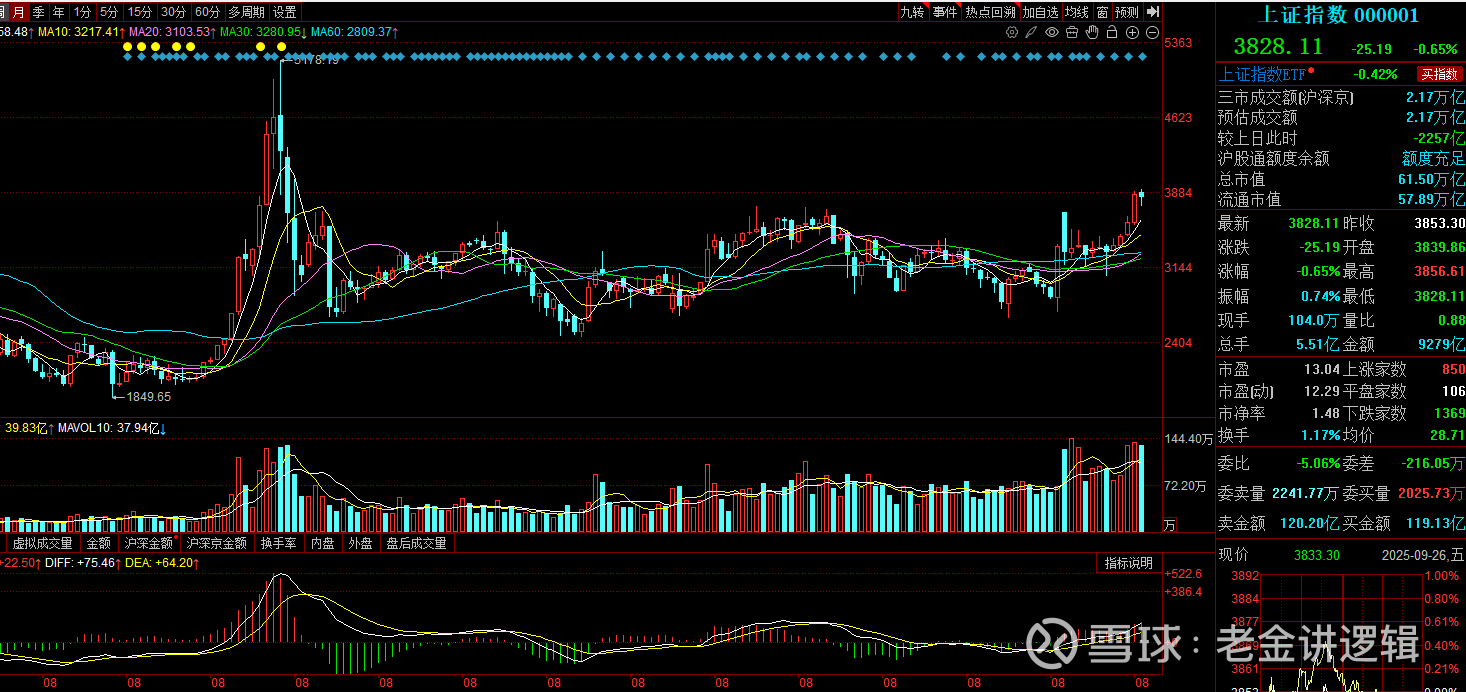Screen dimensions: 1466x692
Task: Select 盘后成交量 after-hours volume tab
Action: pos(416,543)
